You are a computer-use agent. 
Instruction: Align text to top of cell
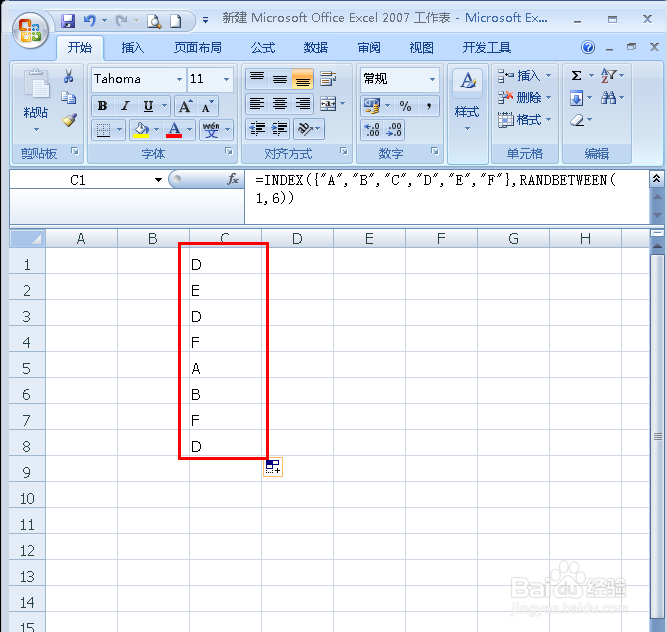pos(257,79)
